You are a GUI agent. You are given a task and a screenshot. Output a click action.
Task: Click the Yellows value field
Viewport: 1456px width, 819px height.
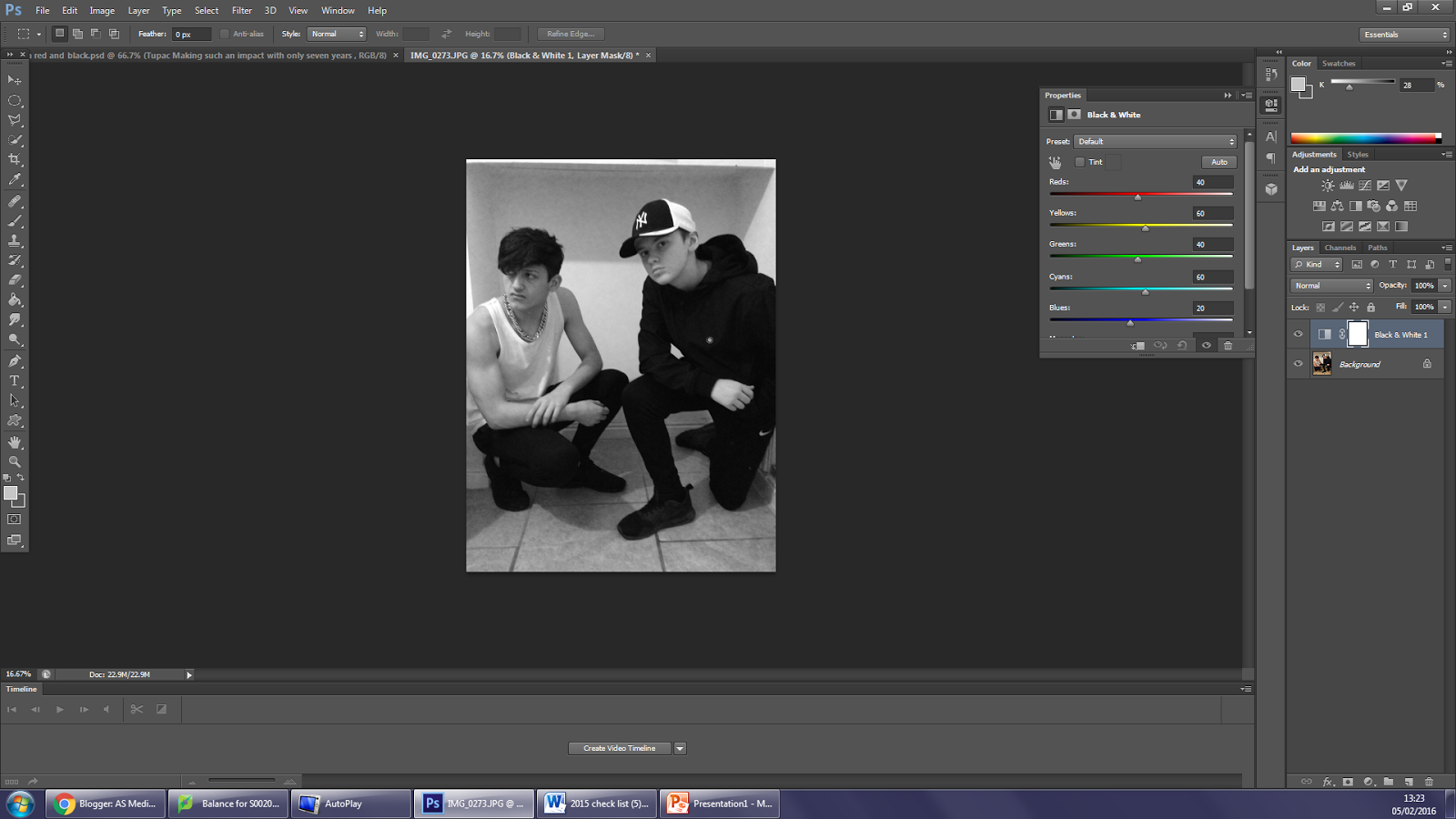(1213, 213)
